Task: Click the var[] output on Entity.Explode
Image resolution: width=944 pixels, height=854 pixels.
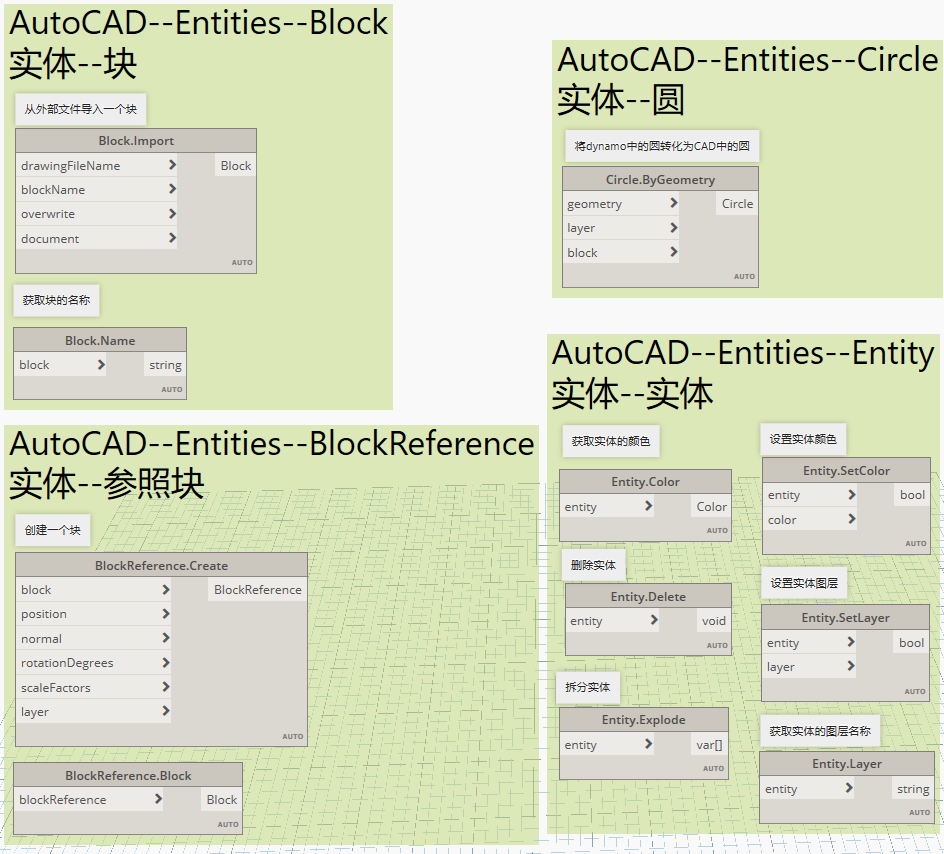Action: [711, 744]
